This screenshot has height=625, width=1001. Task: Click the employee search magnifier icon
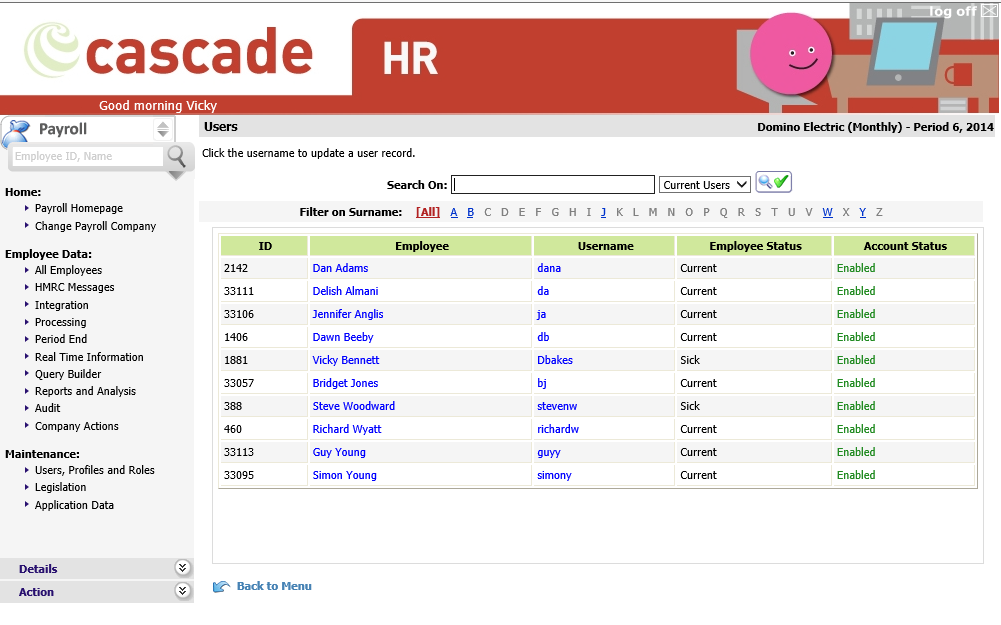tap(176, 156)
